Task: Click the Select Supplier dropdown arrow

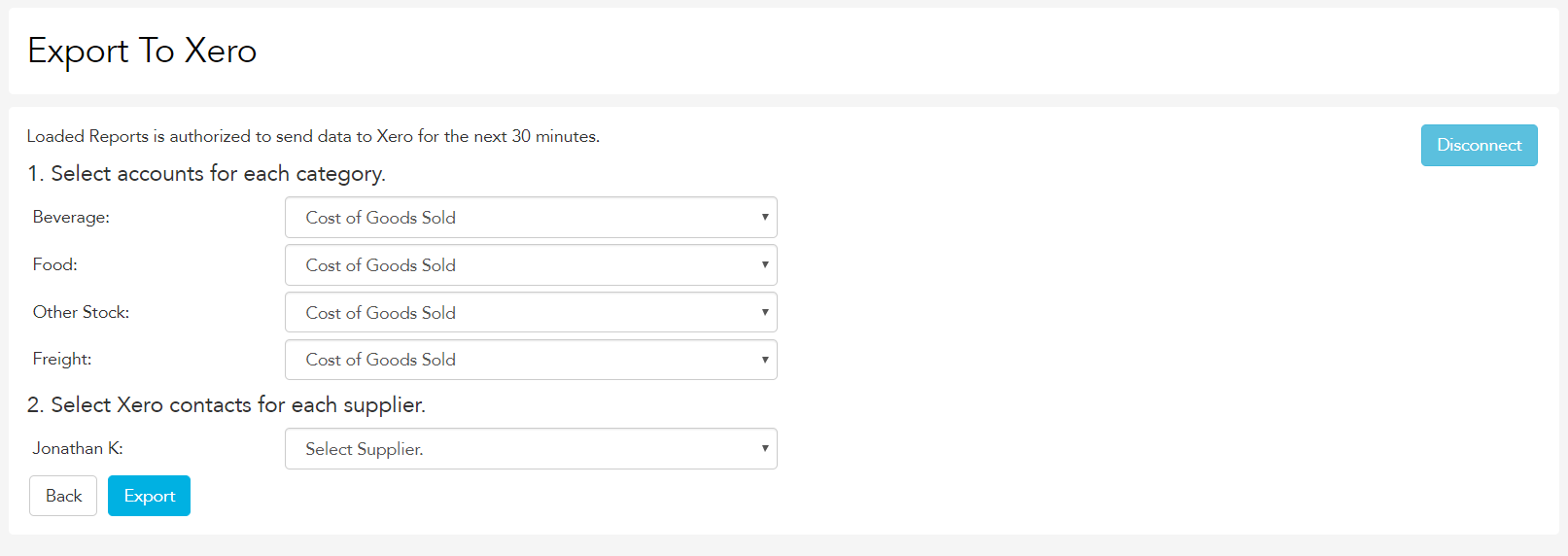Action: 765,449
